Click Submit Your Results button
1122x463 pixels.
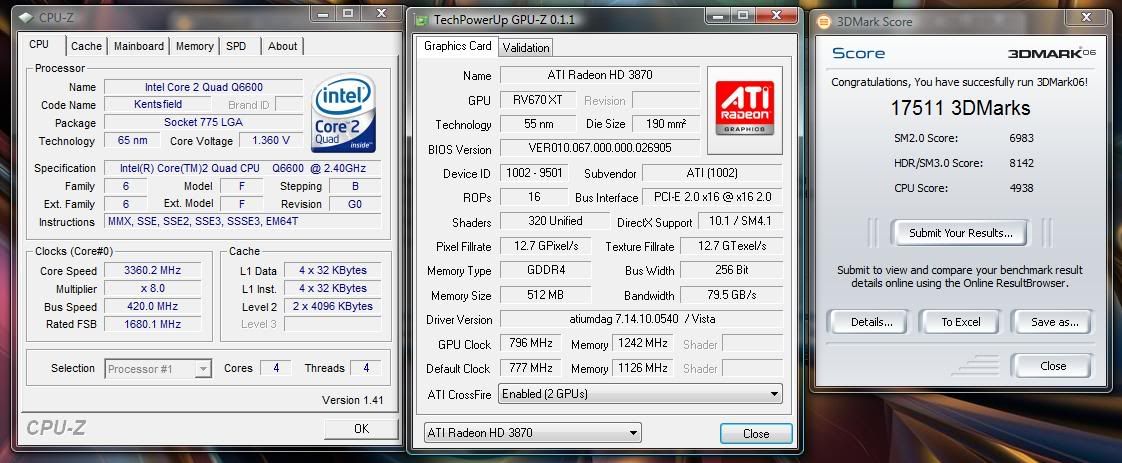pyautogui.click(x=960, y=233)
